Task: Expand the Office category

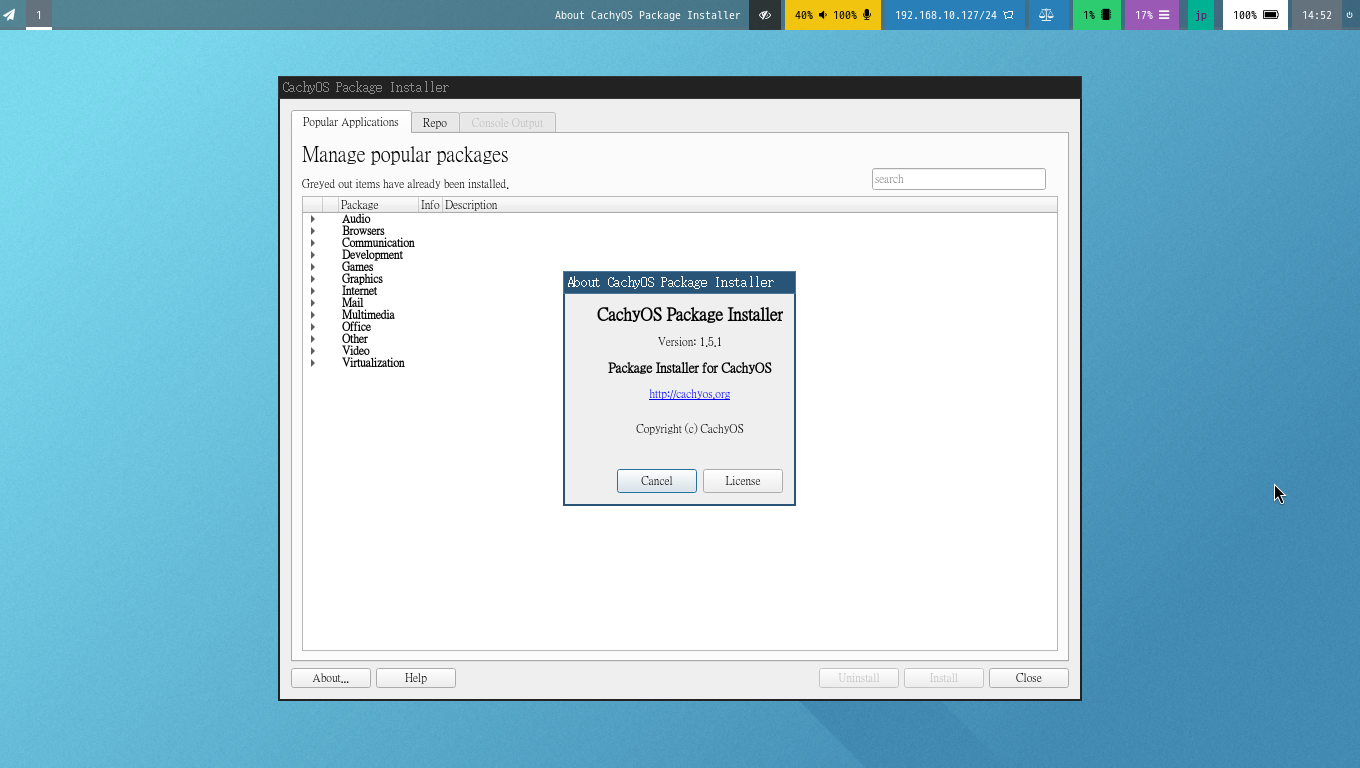Action: pos(313,327)
